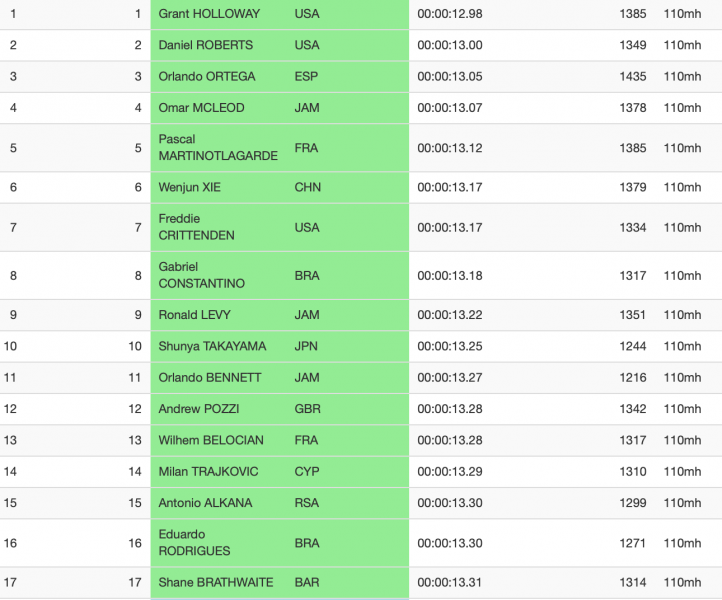Select the Omar MCLEOD row name

pyautogui.click(x=201, y=108)
